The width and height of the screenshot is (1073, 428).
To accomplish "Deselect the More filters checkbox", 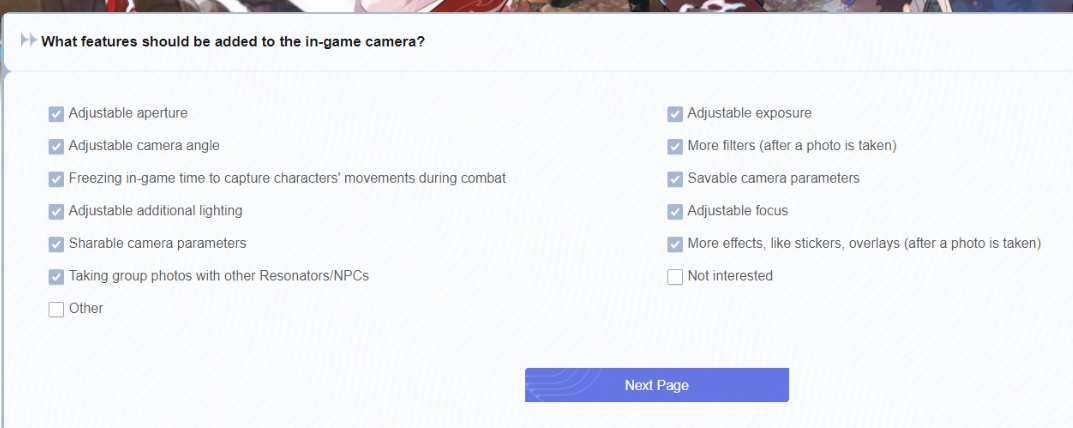I will [675, 146].
